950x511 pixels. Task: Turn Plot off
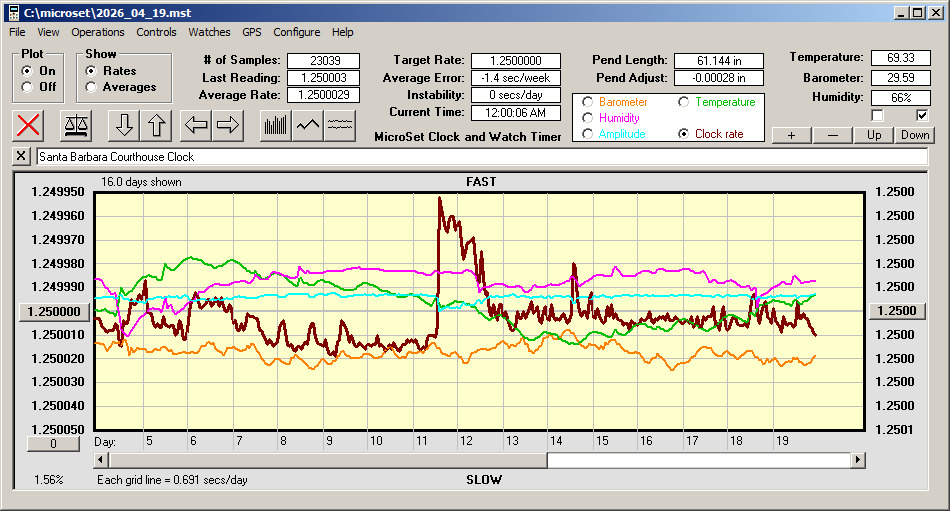coord(27,87)
